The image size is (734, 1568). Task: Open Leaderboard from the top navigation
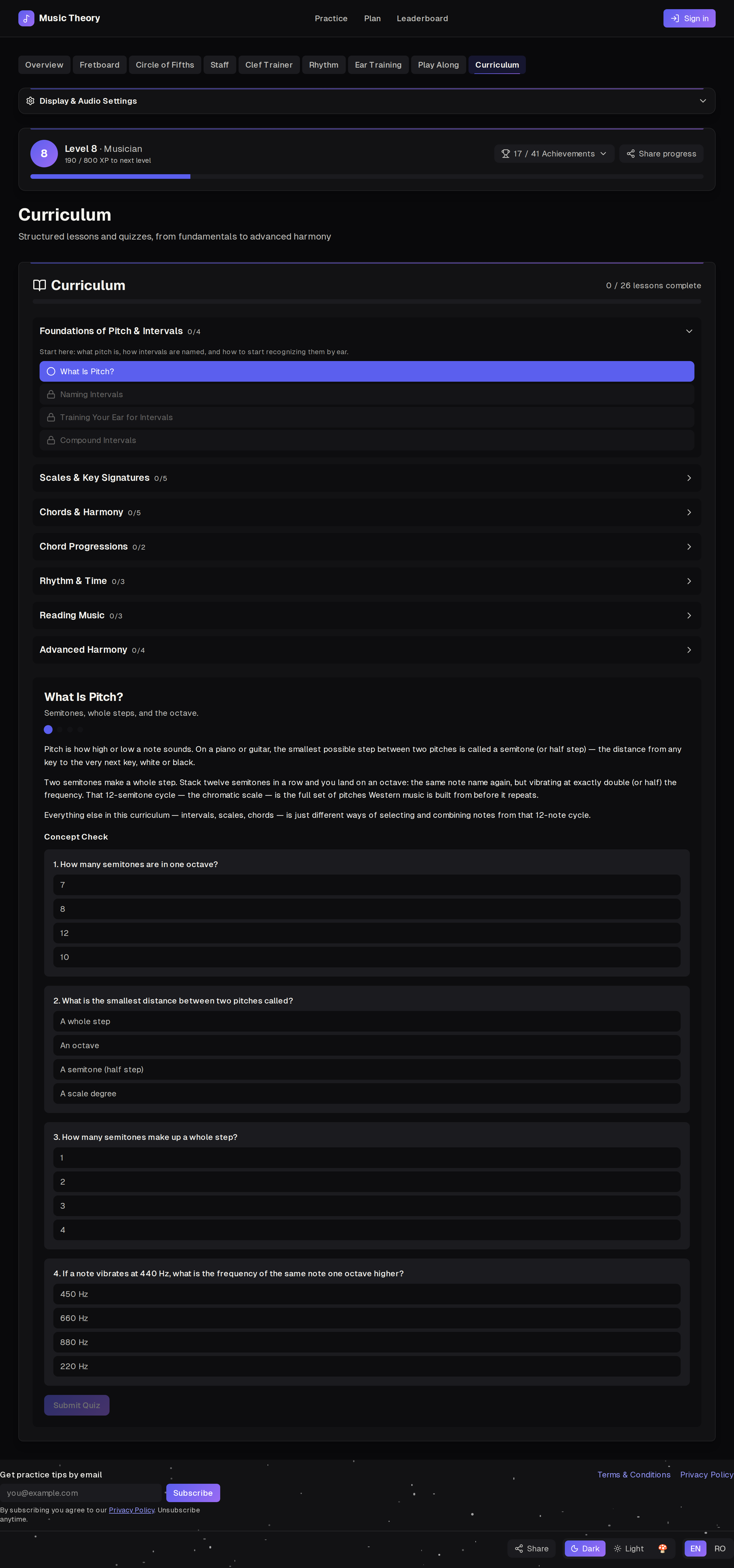(x=422, y=18)
